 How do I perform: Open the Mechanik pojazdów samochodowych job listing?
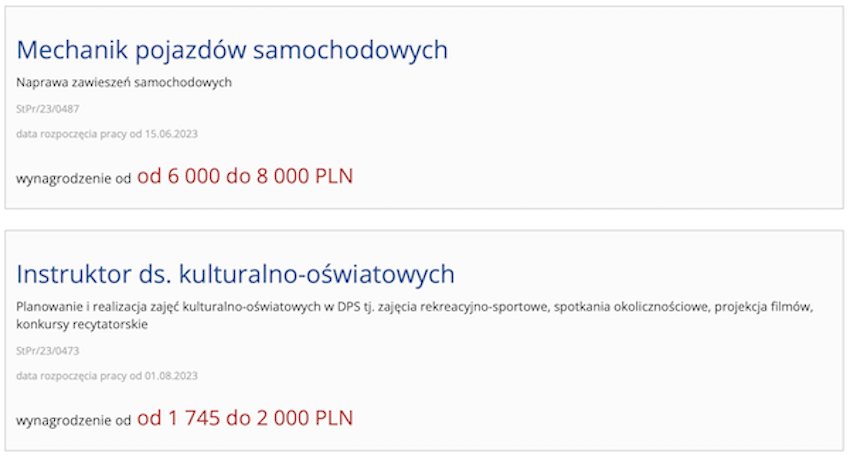coord(232,50)
